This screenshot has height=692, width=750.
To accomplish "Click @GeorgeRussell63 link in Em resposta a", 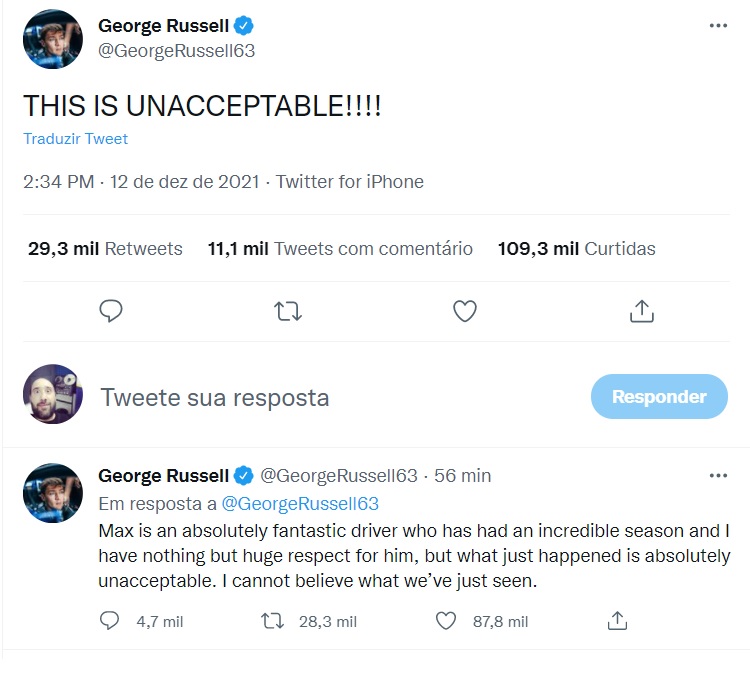I will 300,504.
